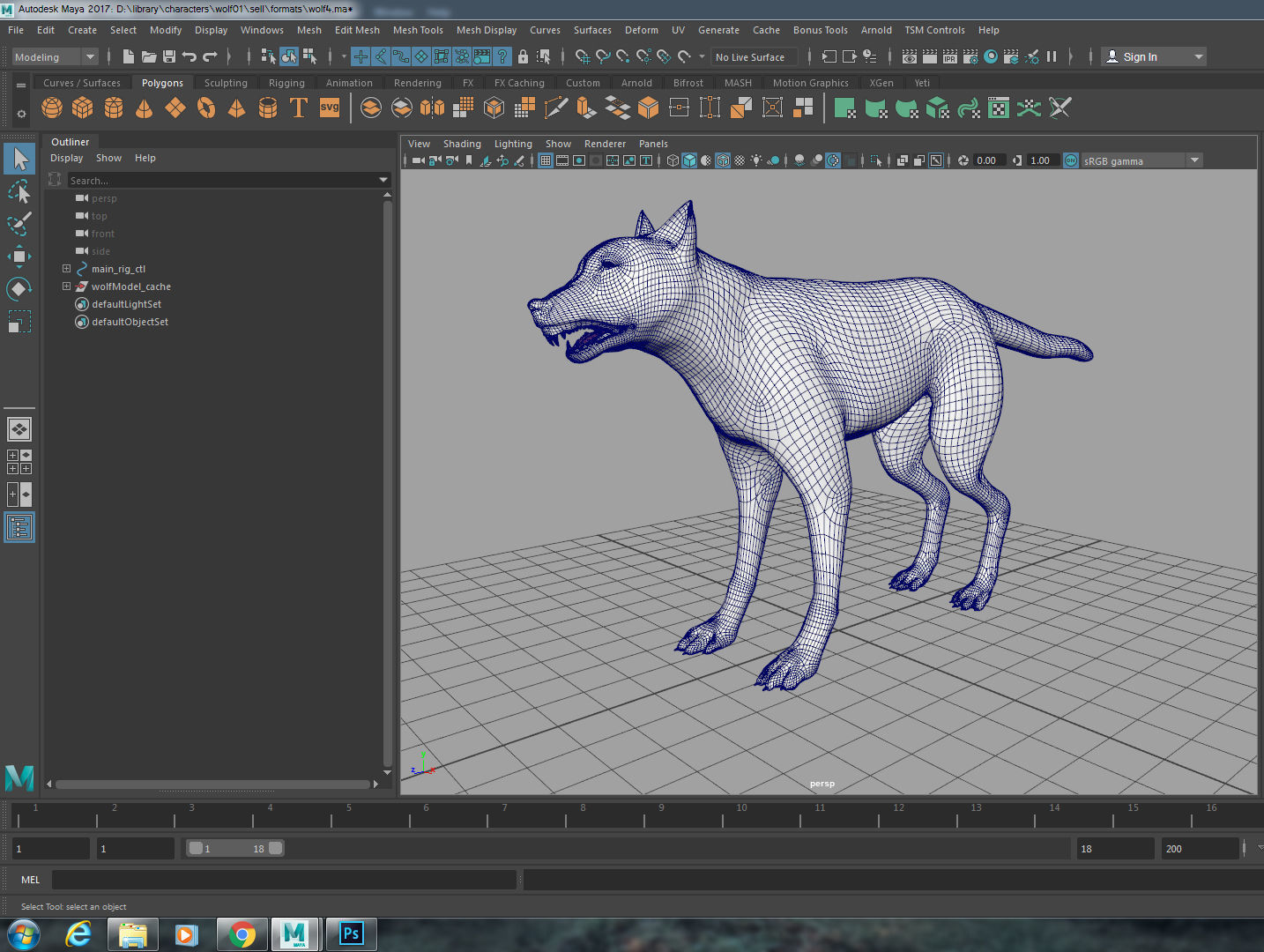Activate the Lasso Select tool in the toolbox
Screen dimensions: 1264x952
tap(19, 191)
